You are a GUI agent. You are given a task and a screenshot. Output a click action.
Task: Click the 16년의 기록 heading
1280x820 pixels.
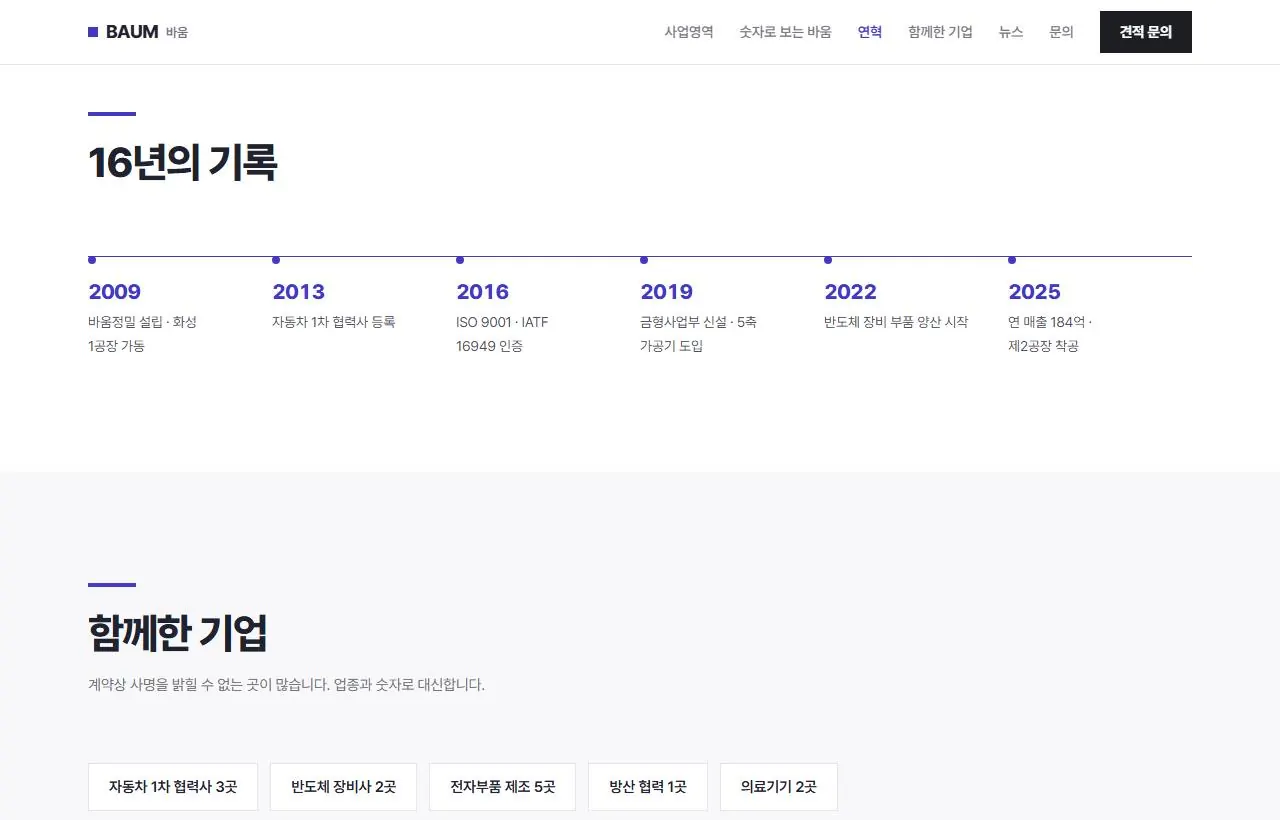tap(182, 162)
